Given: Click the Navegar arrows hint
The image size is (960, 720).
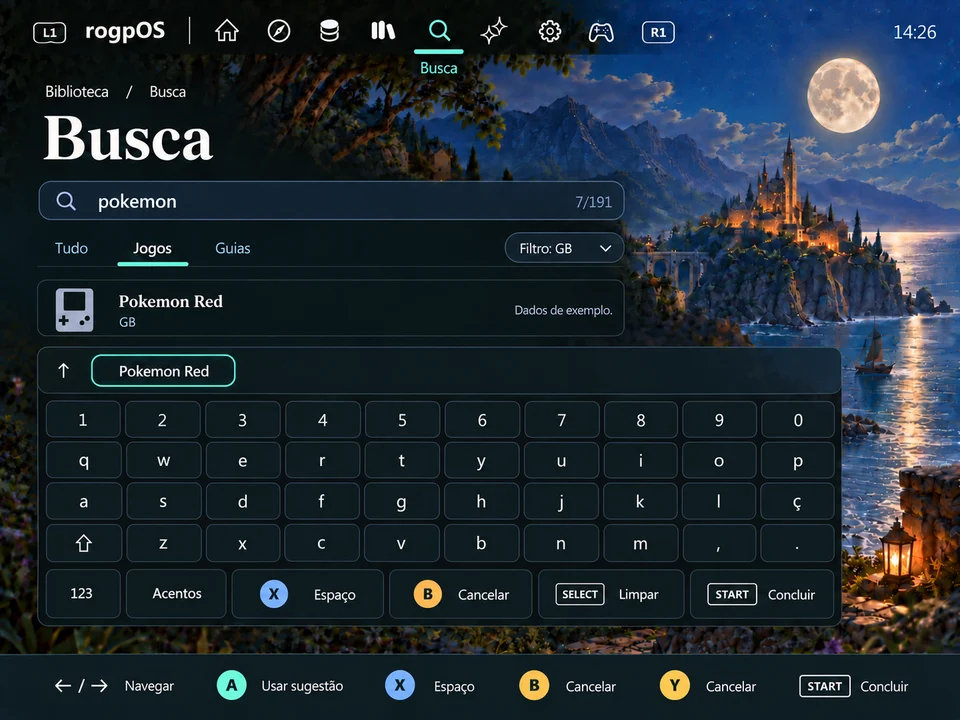Looking at the screenshot, I should pyautogui.click(x=114, y=686).
